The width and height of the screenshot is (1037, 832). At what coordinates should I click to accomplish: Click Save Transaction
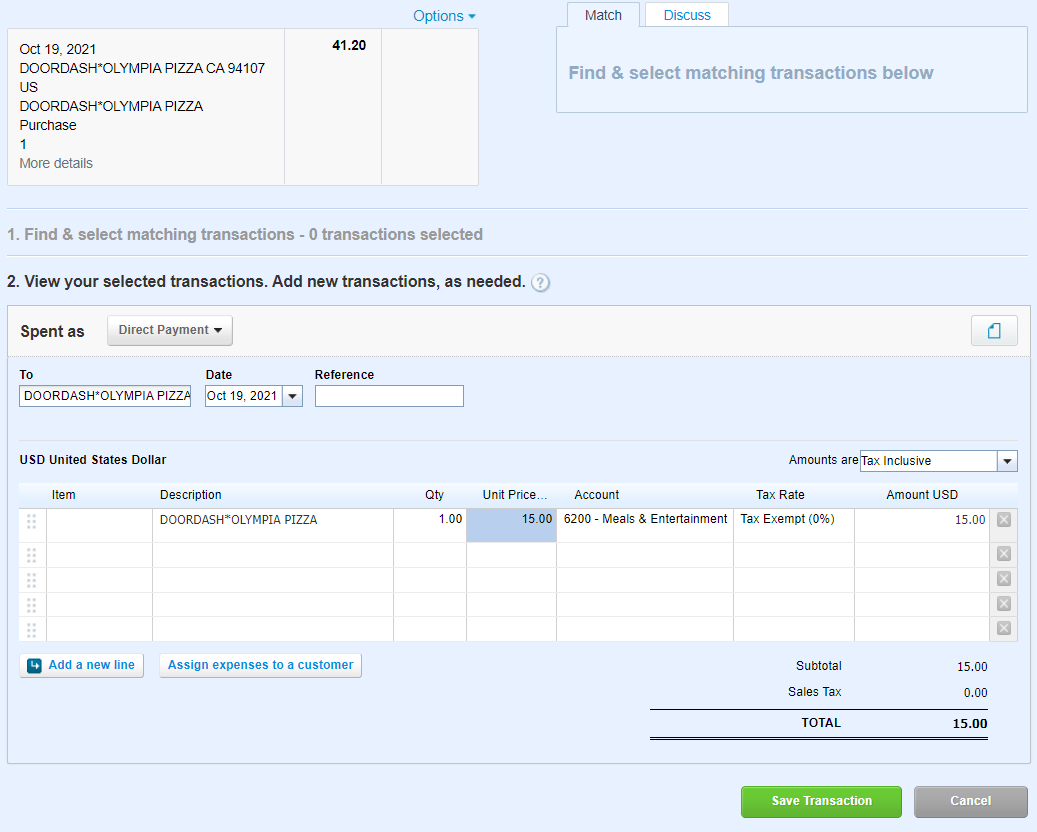pos(820,801)
